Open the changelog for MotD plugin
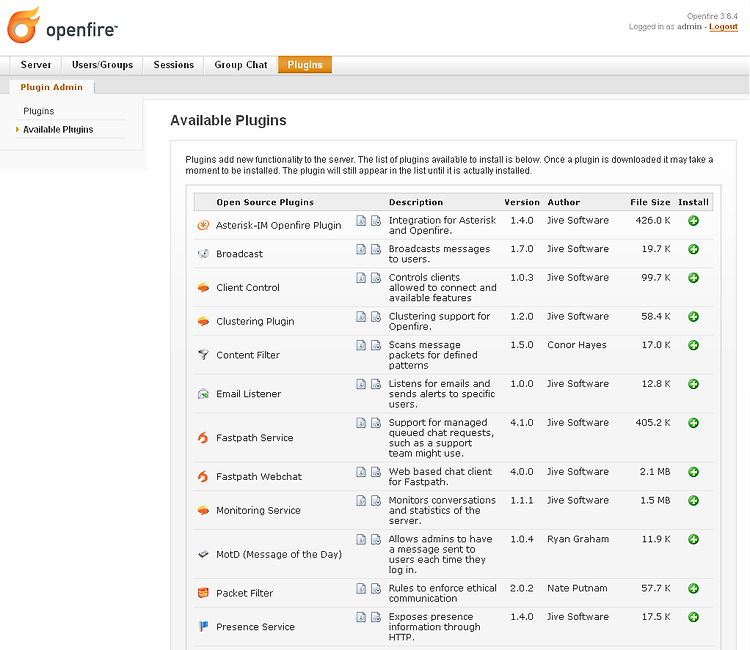Screen dimensions: 750x650 (x=376, y=540)
